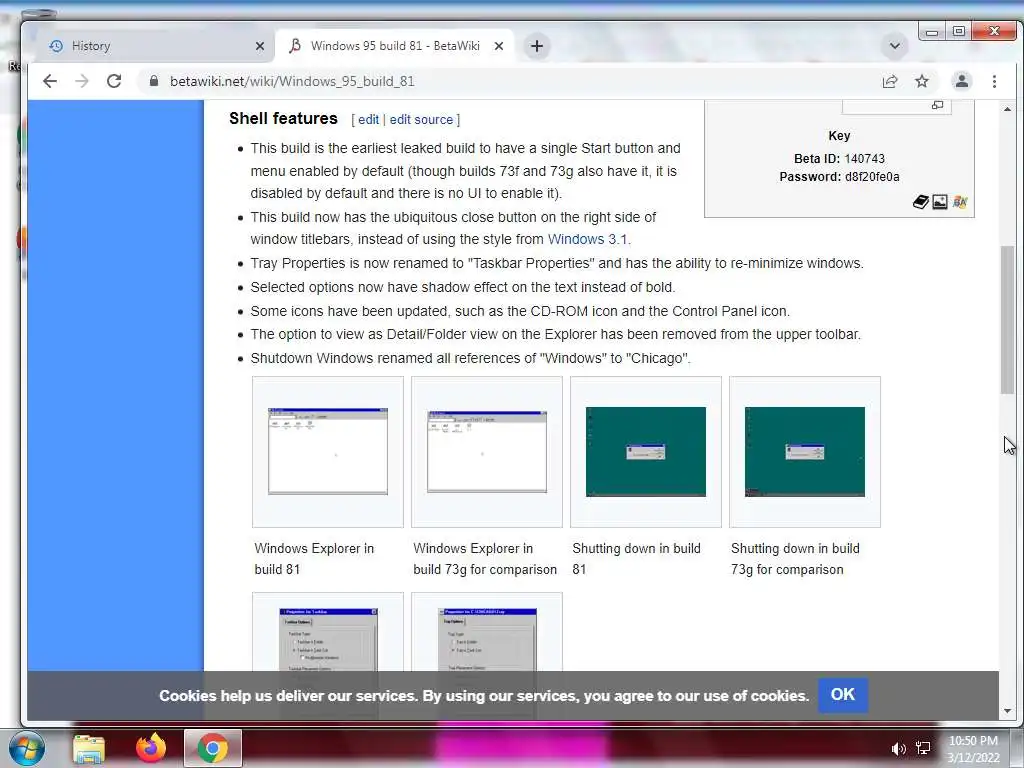Screen dimensions: 1024x768
Task: Accept cookies with the OK button
Action: (x=842, y=694)
